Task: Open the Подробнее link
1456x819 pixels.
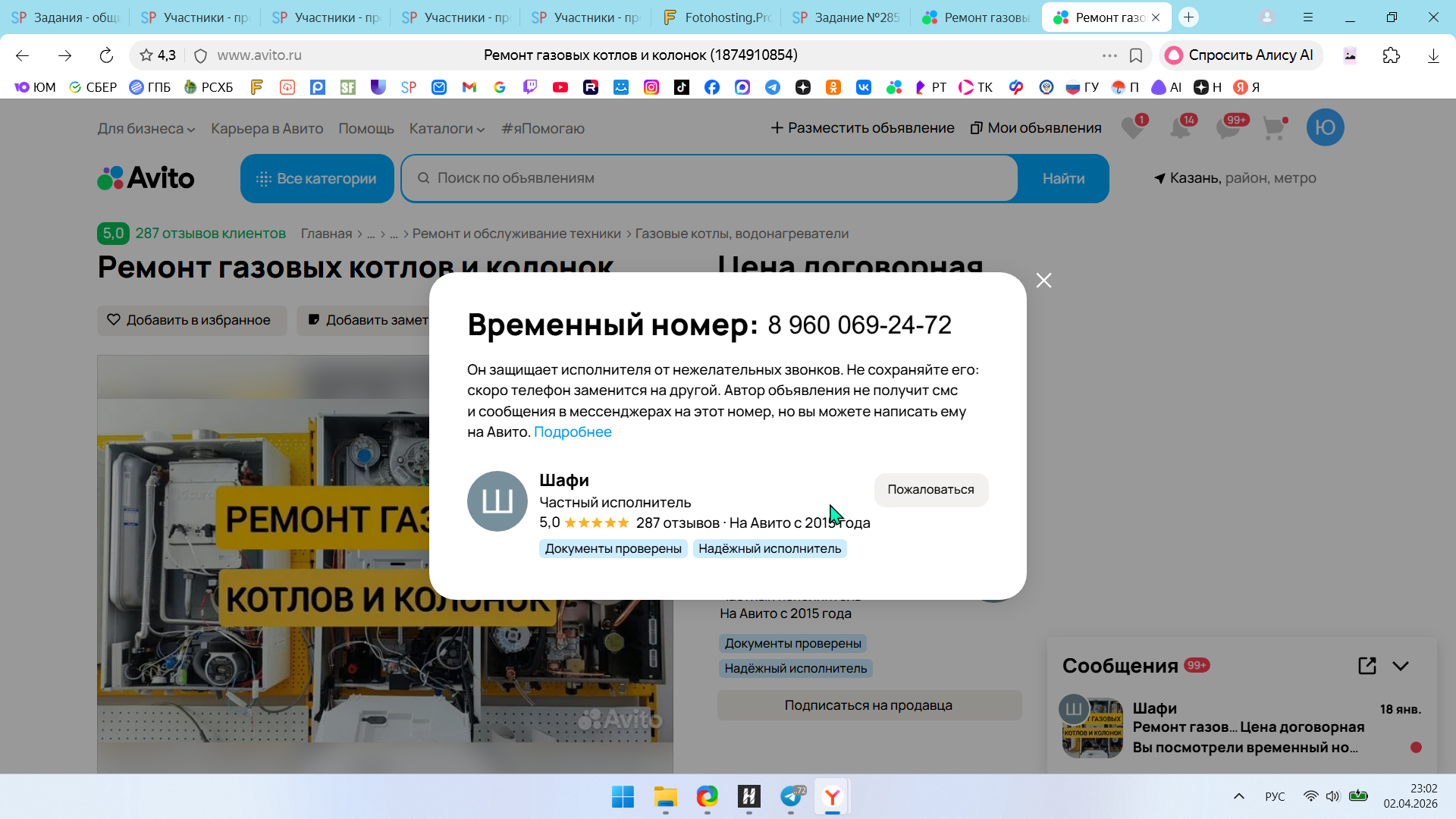Action: coord(573,432)
